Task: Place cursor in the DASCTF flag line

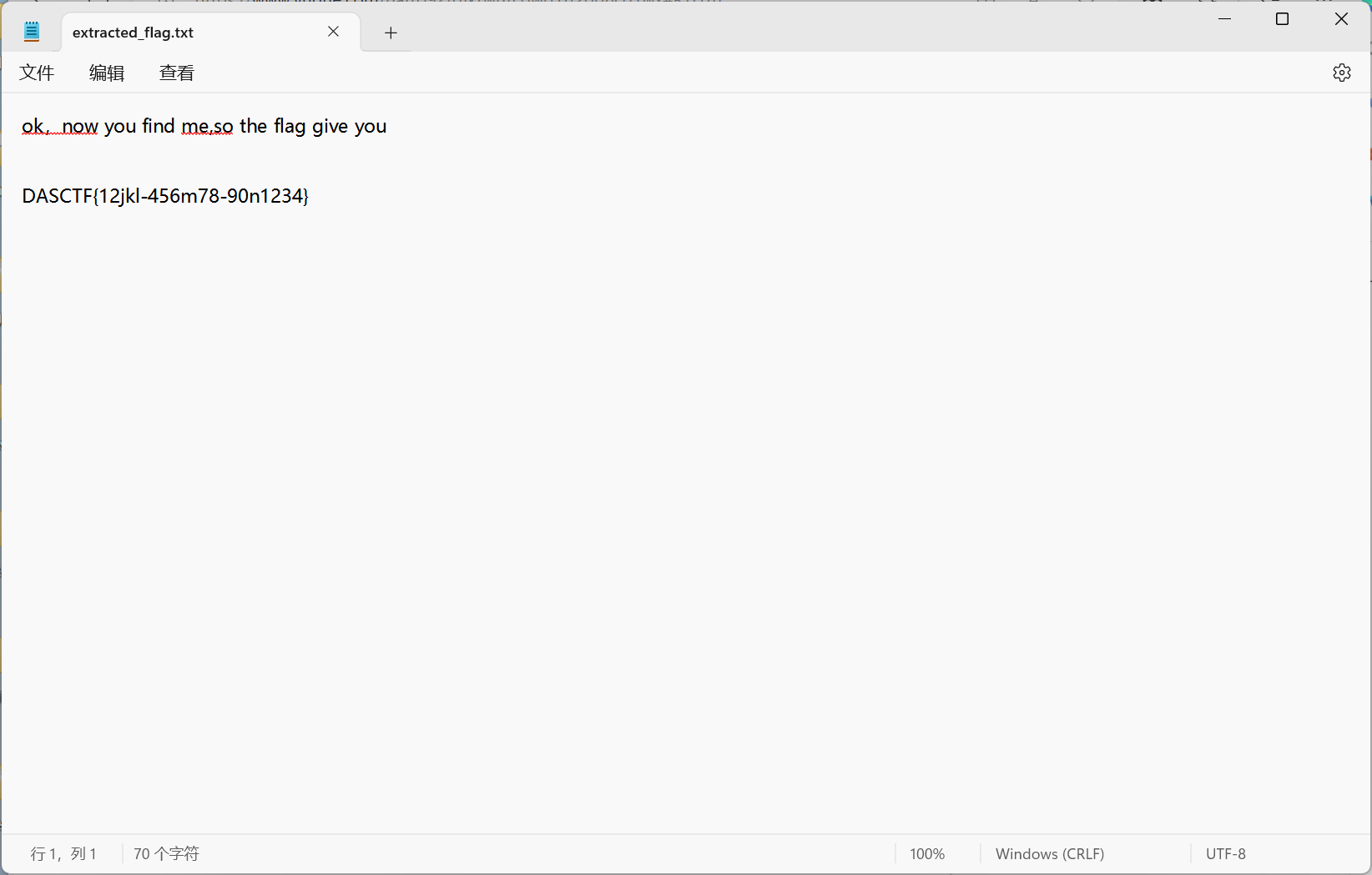Action: (x=165, y=196)
